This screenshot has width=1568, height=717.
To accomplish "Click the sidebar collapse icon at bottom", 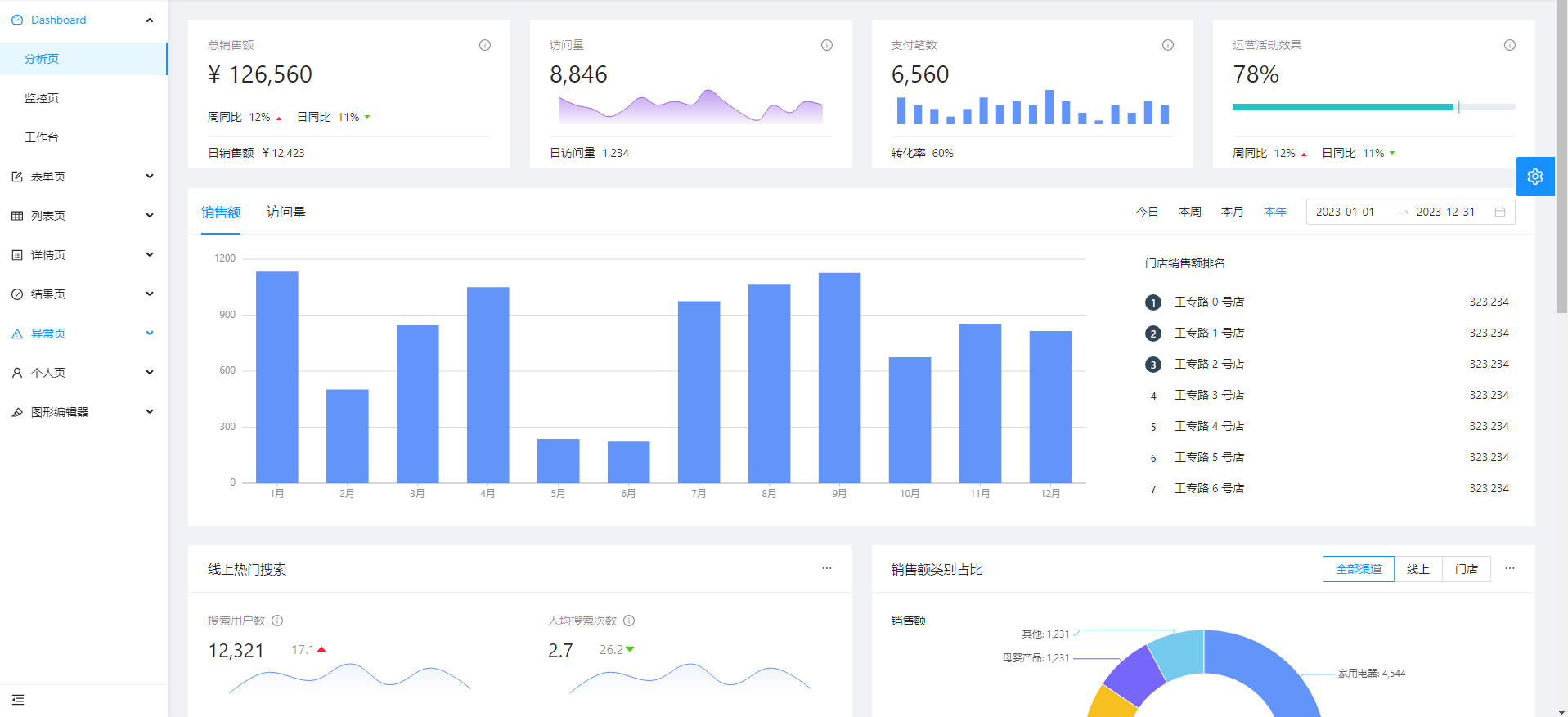I will click(18, 700).
